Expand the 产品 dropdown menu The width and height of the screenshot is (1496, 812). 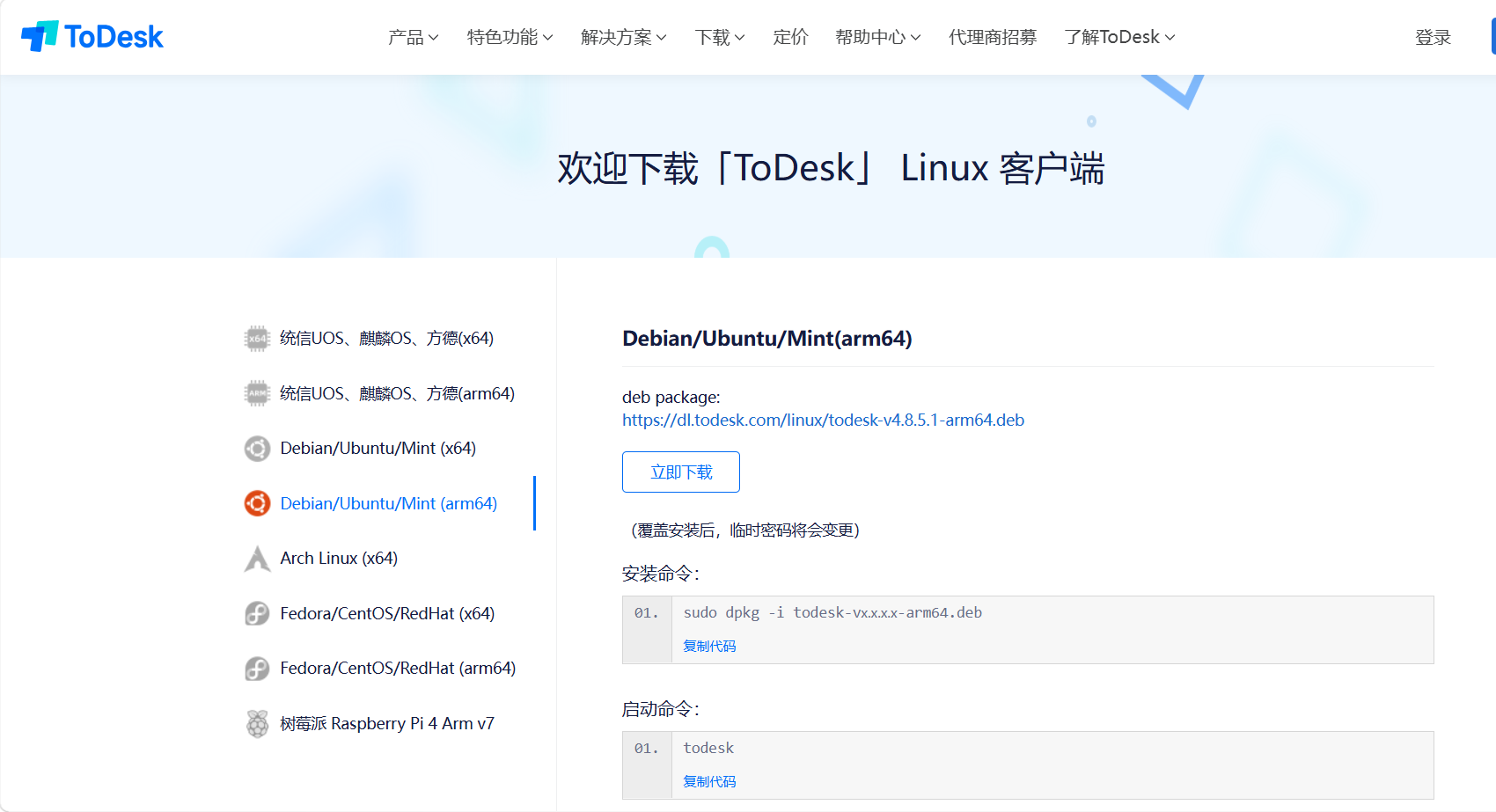click(413, 37)
